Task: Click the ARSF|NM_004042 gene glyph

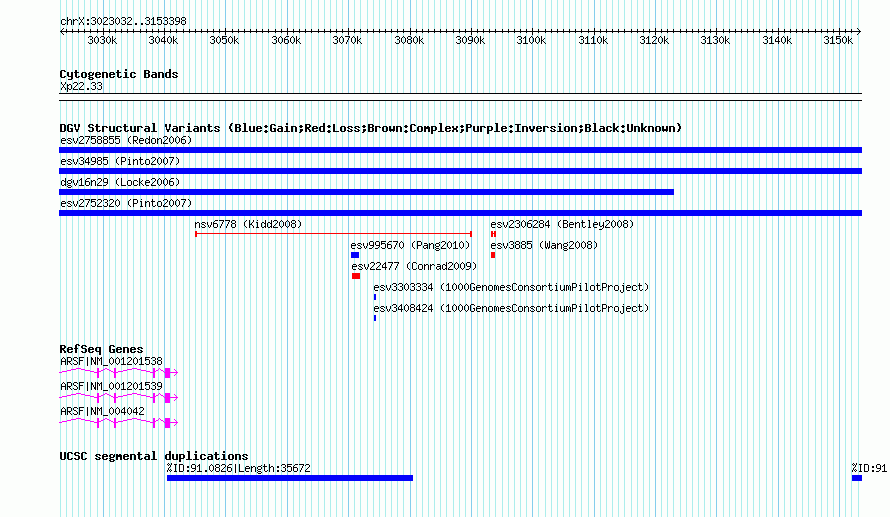Action: click(x=119, y=422)
